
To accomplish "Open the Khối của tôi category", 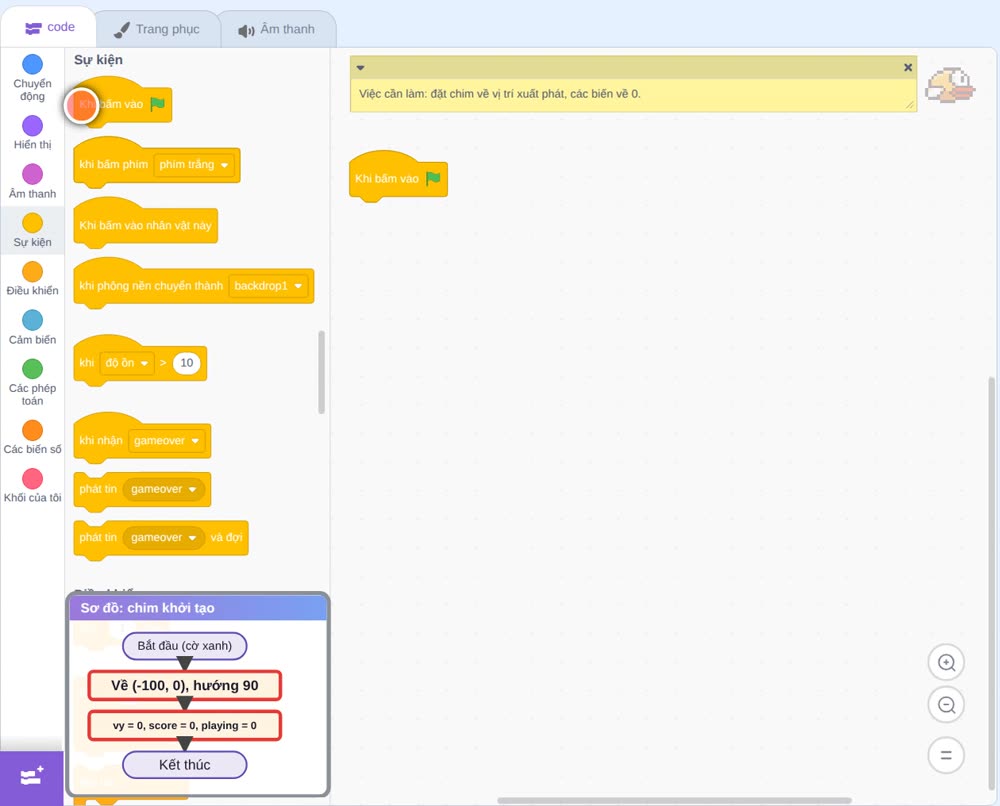I will point(33,486).
